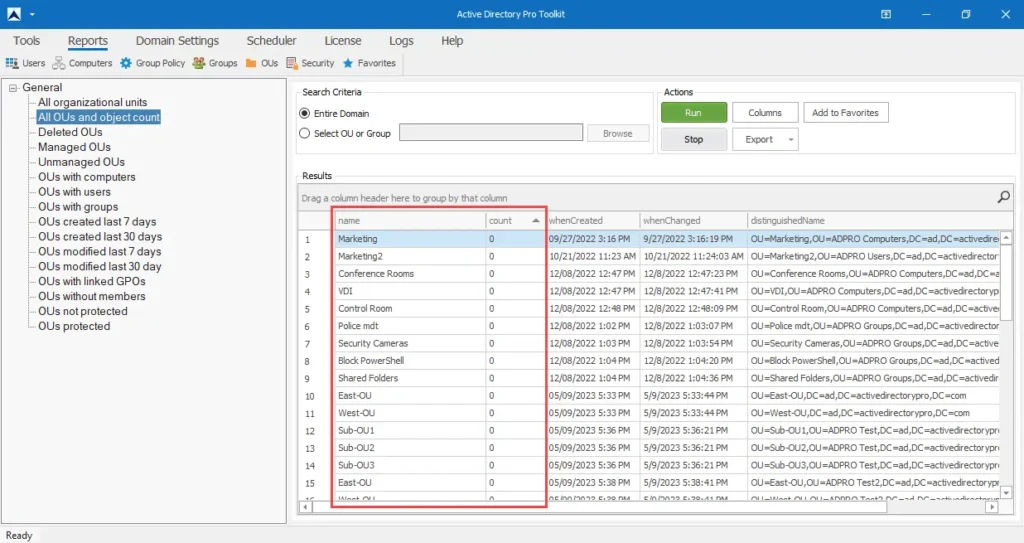This screenshot has width=1024, height=543.
Task: Select 'OUs with computers' report
Action: pyautogui.click(x=87, y=177)
